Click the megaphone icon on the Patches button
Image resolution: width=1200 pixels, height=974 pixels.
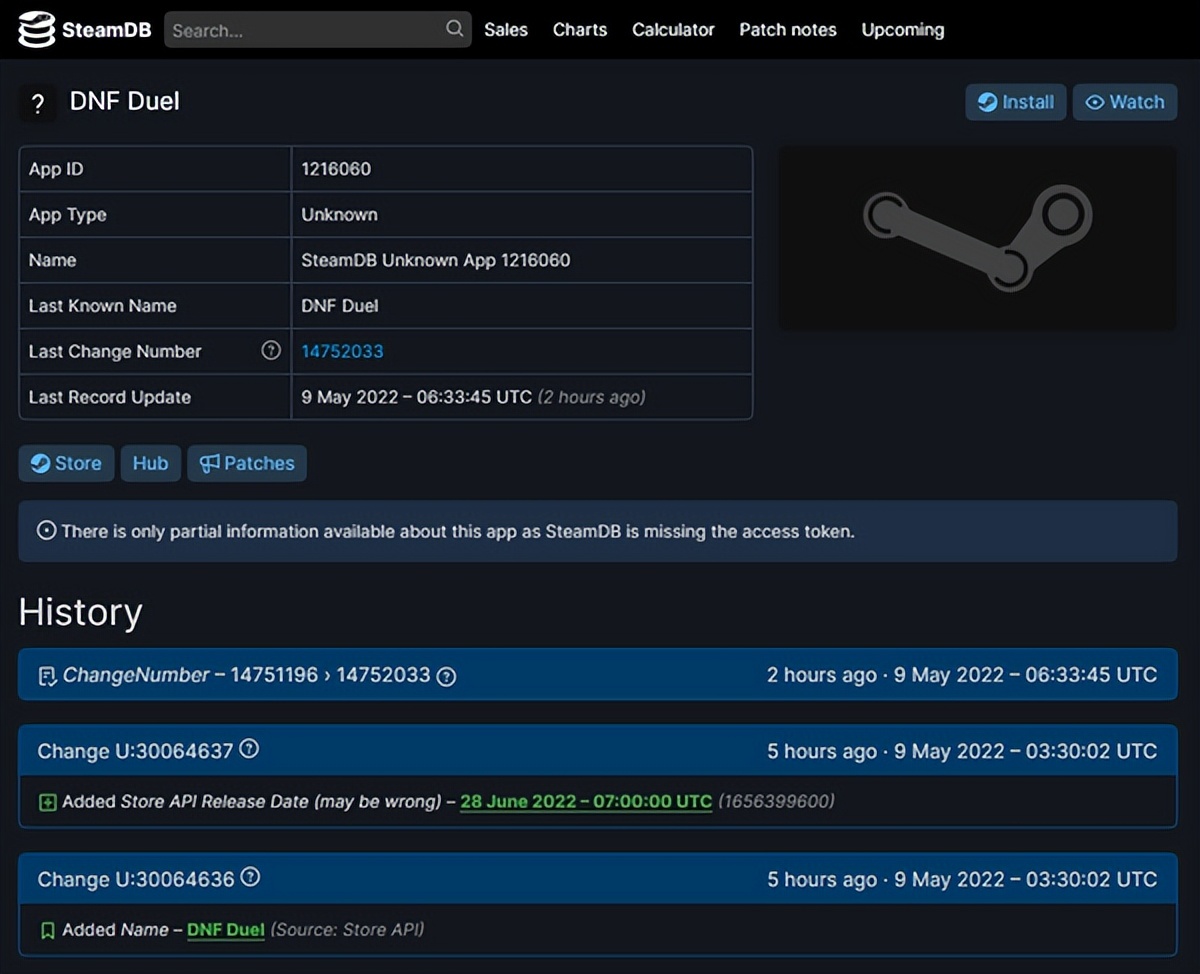210,463
